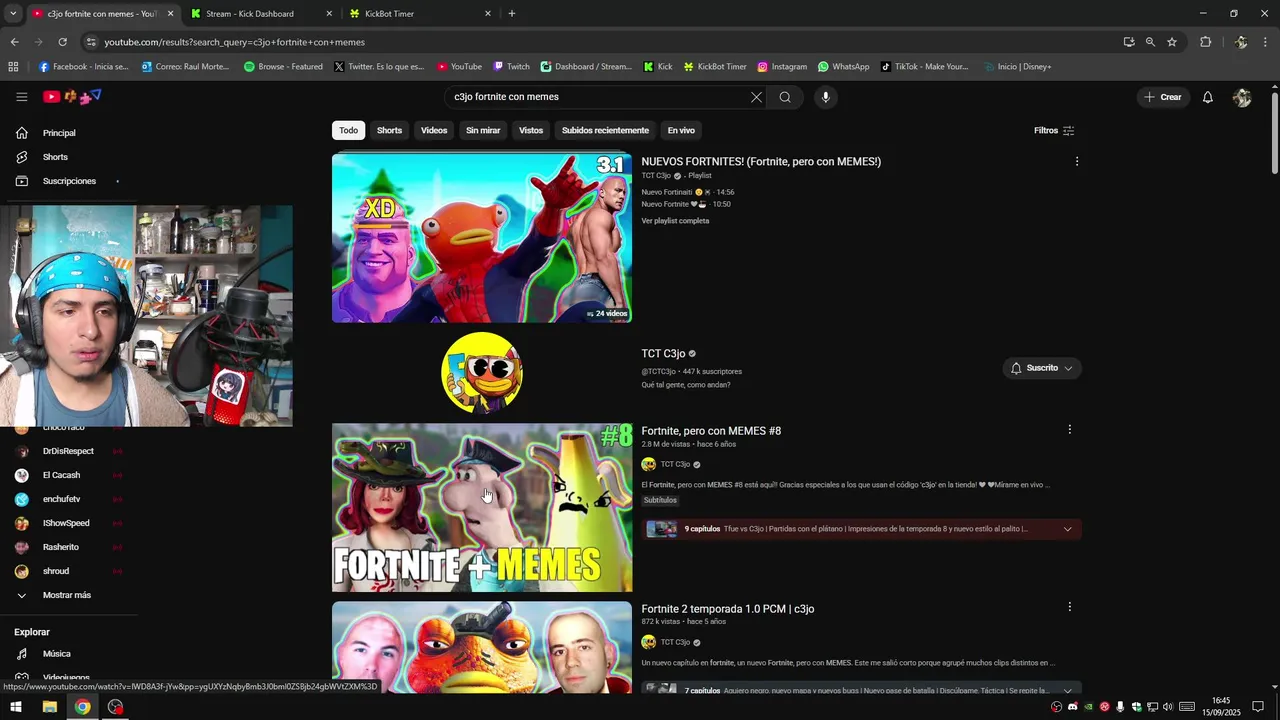Open more options for Fortnite 2 temporada 1.0

[x=1069, y=607]
